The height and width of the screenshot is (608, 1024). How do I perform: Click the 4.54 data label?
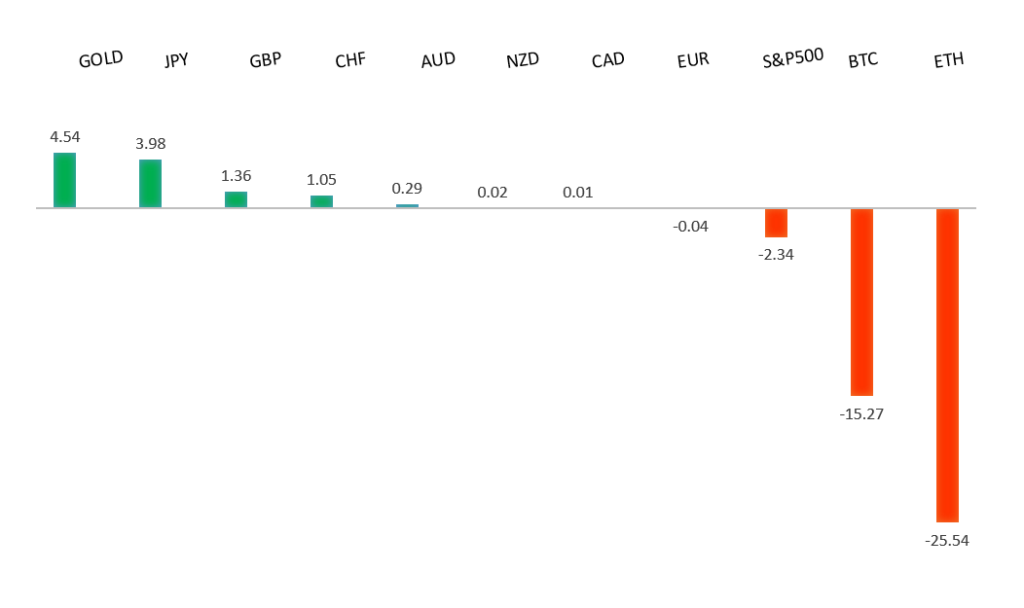pyautogui.click(x=65, y=136)
